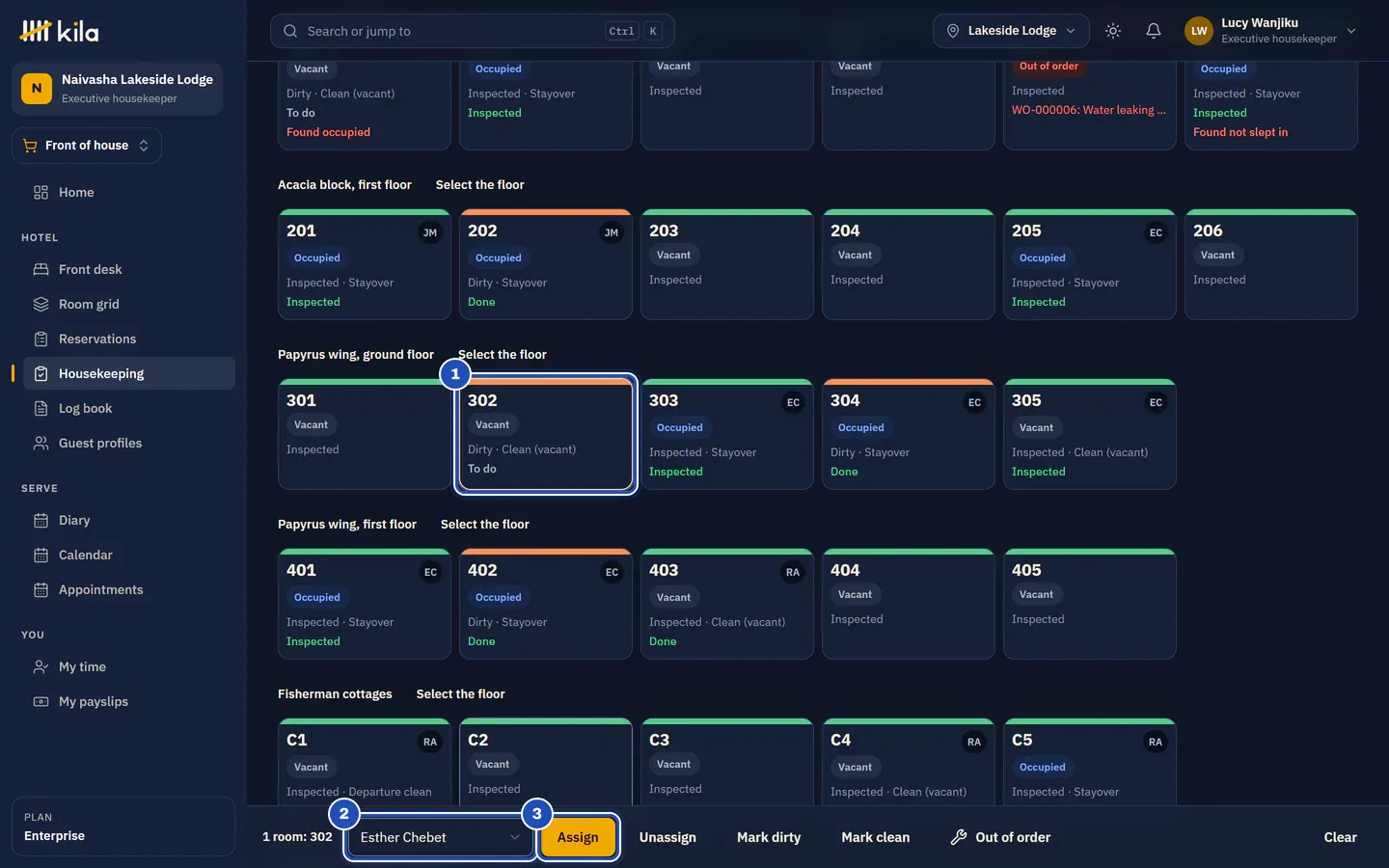Open the Lakeside Lodge location dropdown
This screenshot has width=1389, height=868.
pos(1011,31)
